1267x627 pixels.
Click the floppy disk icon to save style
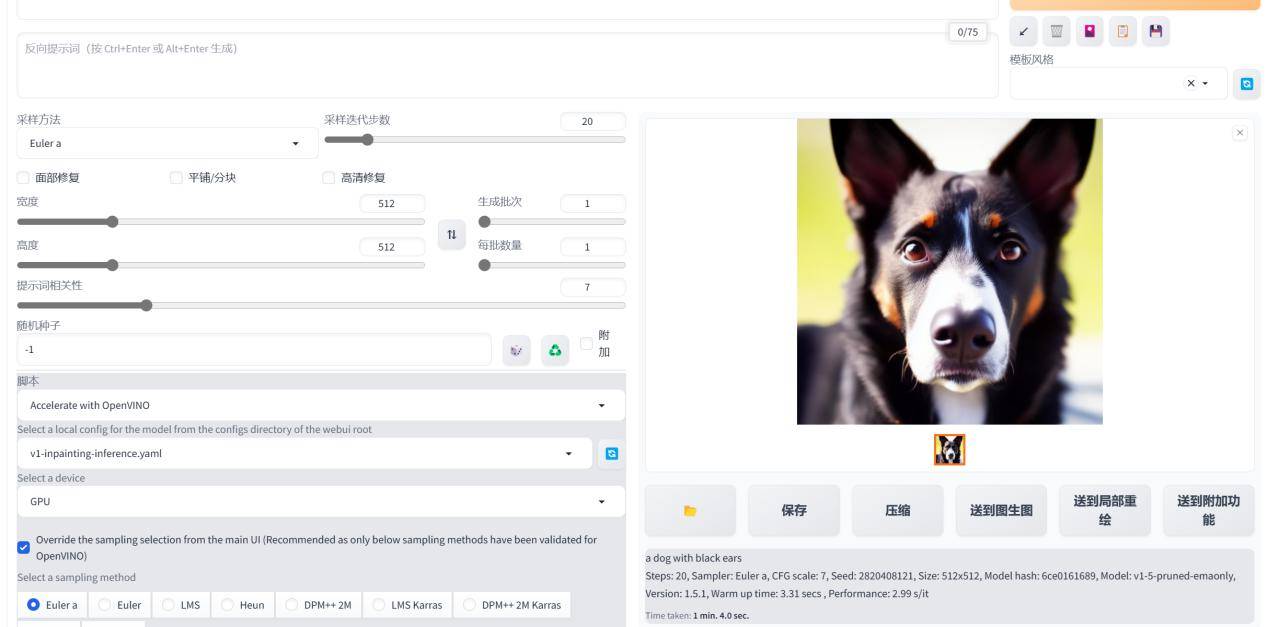[x=1156, y=31]
